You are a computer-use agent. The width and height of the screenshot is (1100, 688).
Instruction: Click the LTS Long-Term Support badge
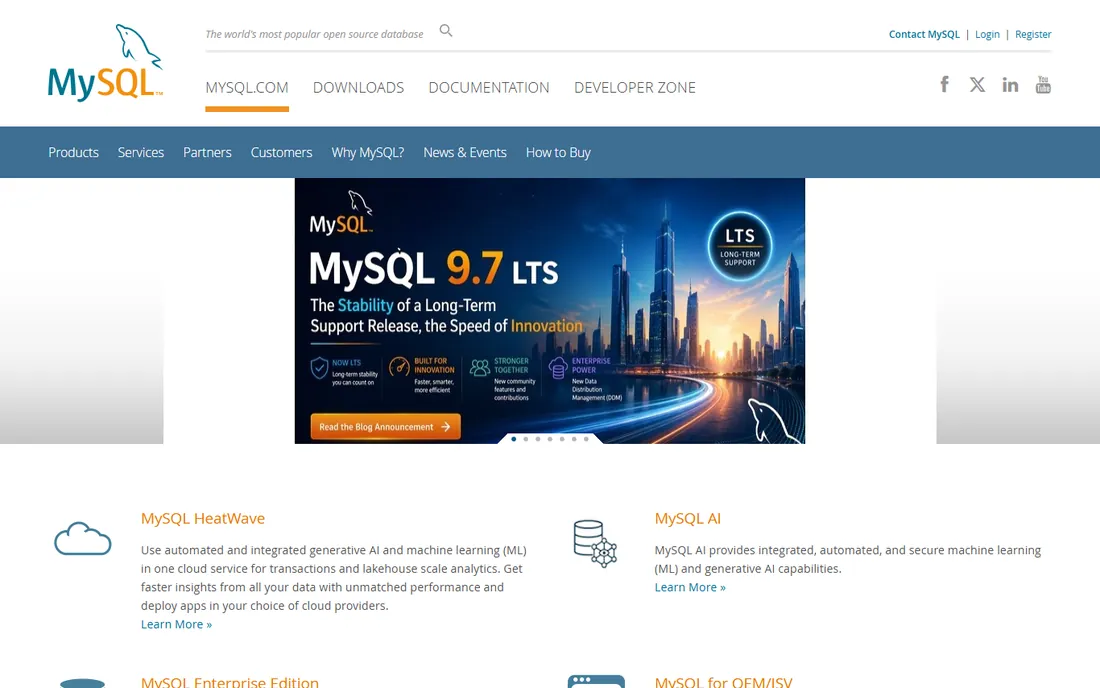point(739,246)
